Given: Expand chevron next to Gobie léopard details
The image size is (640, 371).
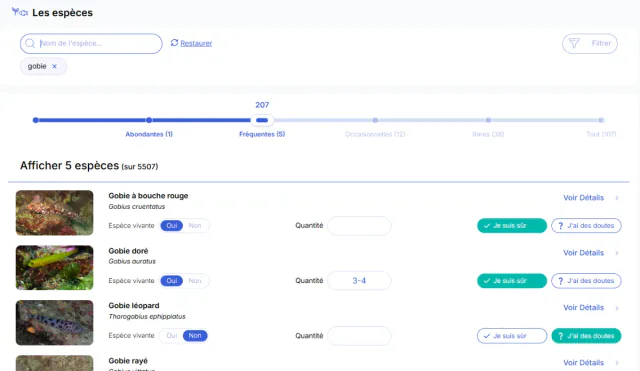Looking at the screenshot, I should tap(617, 308).
